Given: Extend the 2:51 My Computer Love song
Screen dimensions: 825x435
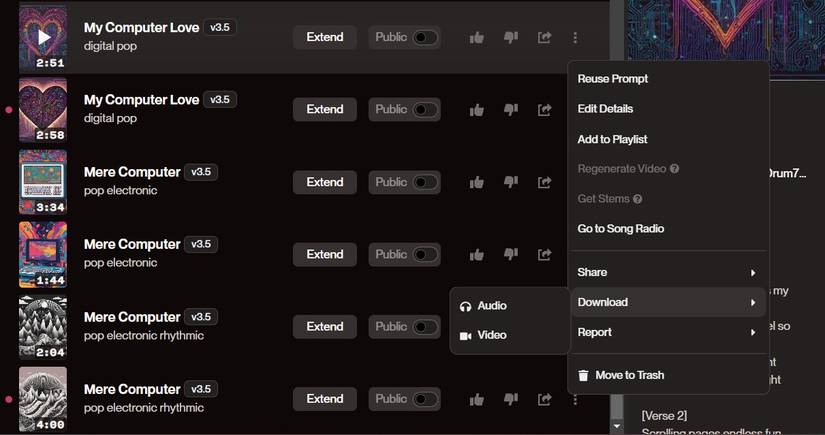Looking at the screenshot, I should 325,37.
